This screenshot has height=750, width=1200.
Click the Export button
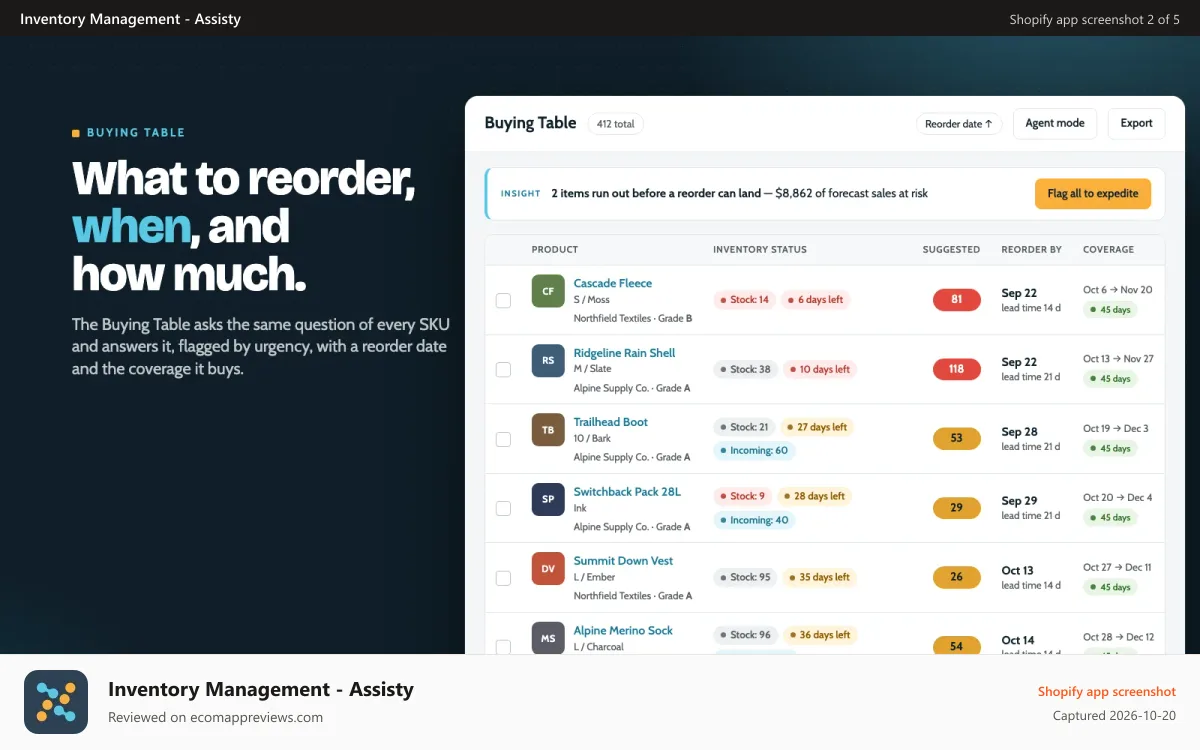point(1136,123)
